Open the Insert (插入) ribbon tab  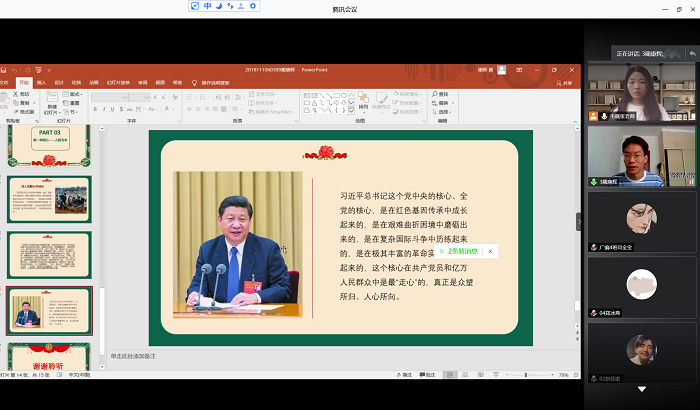(40, 82)
